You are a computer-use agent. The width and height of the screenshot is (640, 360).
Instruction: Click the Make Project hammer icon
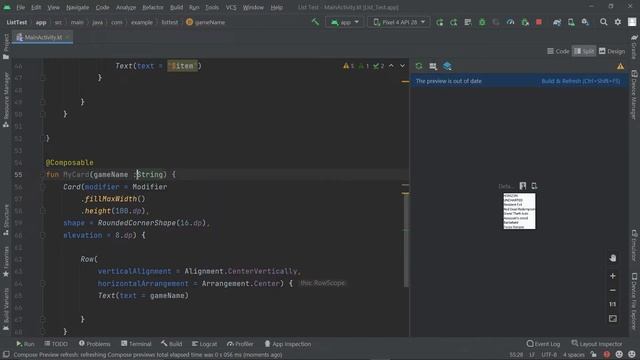tap(315, 22)
